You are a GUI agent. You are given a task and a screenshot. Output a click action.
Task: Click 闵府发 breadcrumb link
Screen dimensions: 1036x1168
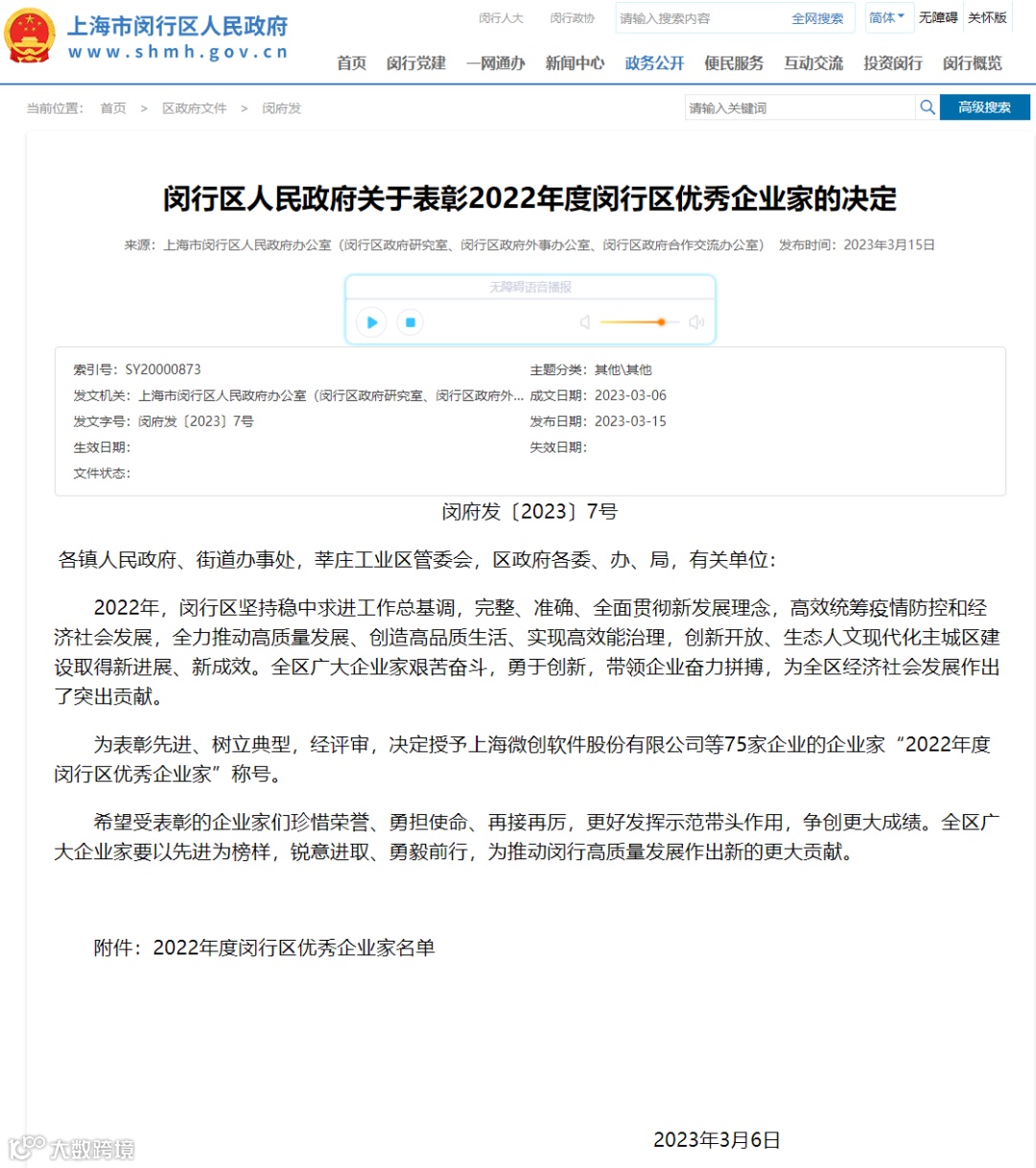coord(281,108)
